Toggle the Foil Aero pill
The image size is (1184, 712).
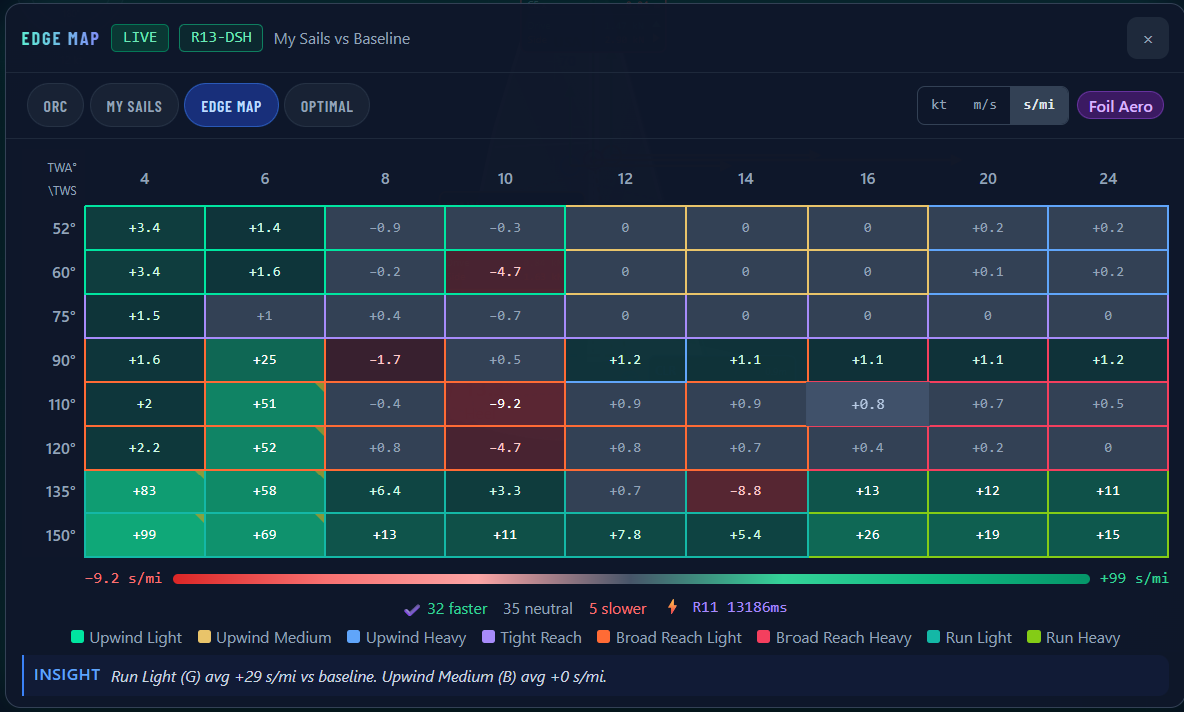pos(1120,106)
